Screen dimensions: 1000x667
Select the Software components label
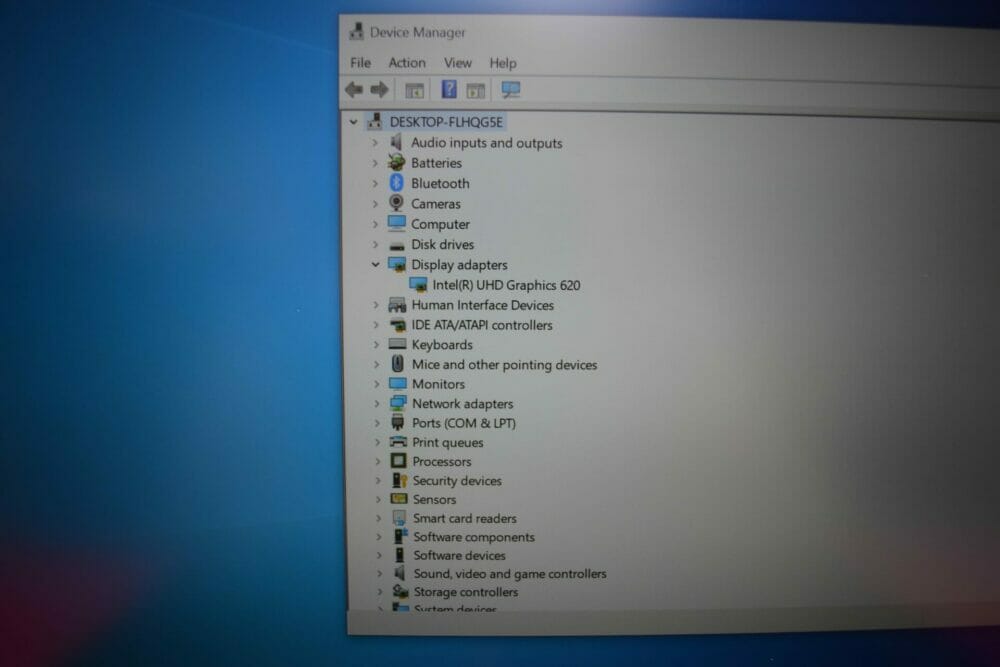(x=474, y=537)
